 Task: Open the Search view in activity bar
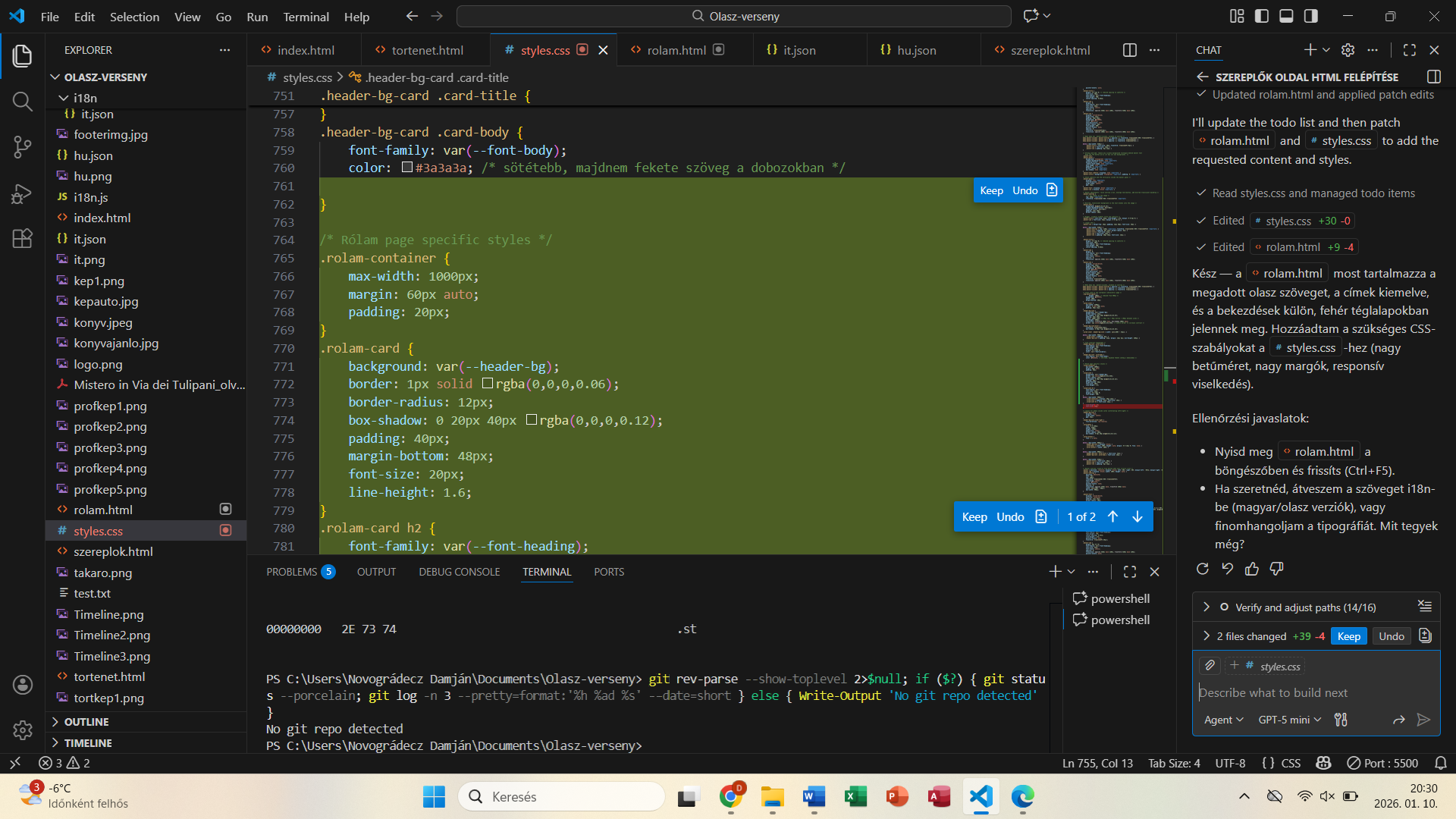pos(22,102)
